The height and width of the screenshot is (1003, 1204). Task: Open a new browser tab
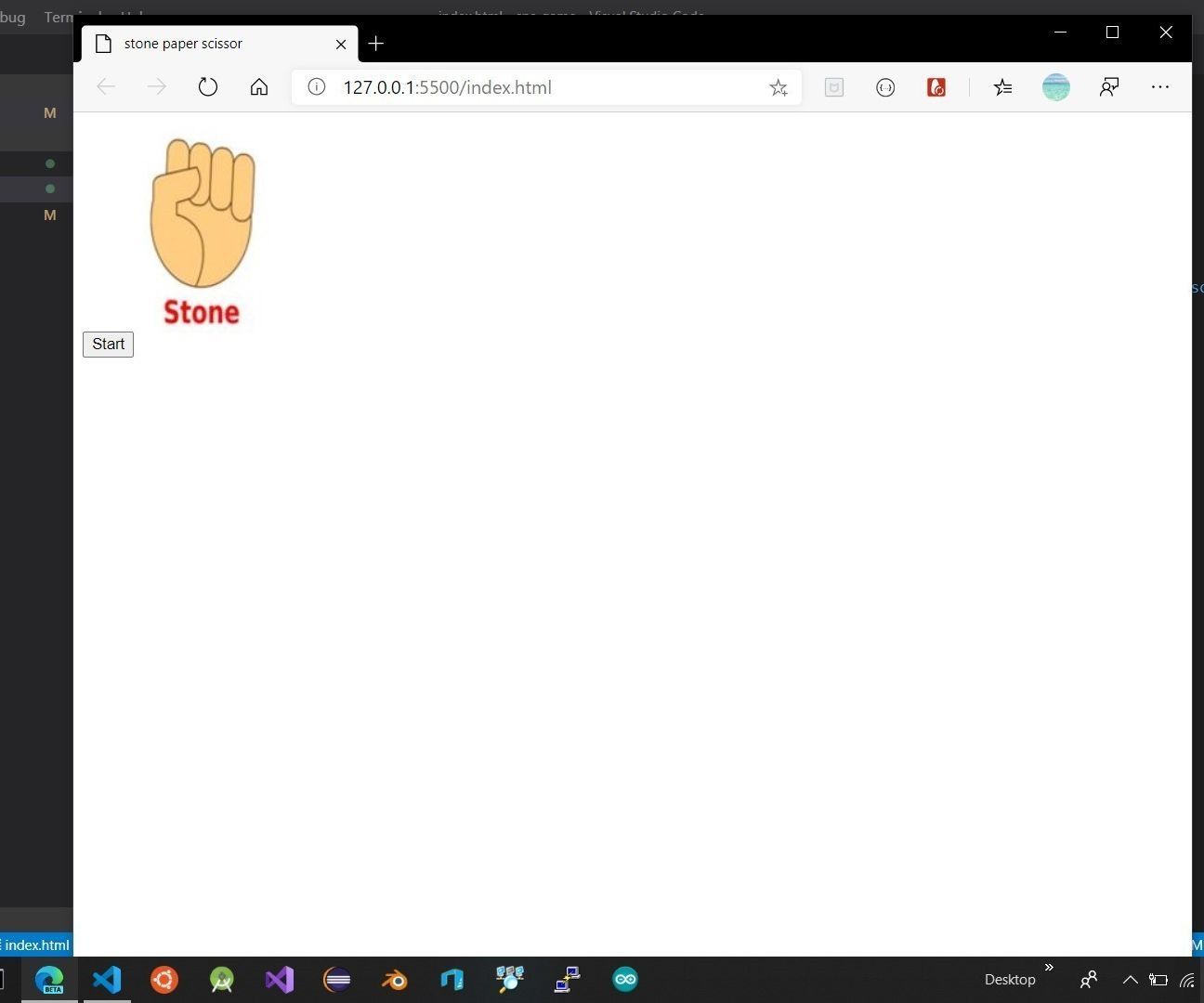[x=375, y=43]
